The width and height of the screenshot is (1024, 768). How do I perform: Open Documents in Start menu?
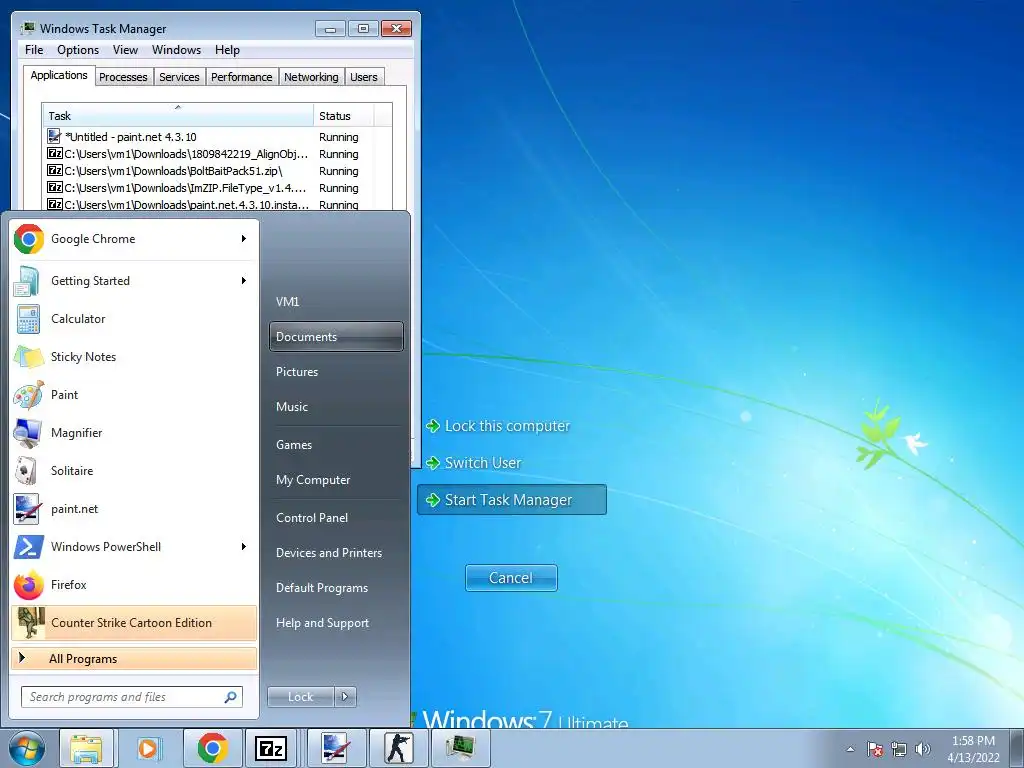click(x=336, y=336)
